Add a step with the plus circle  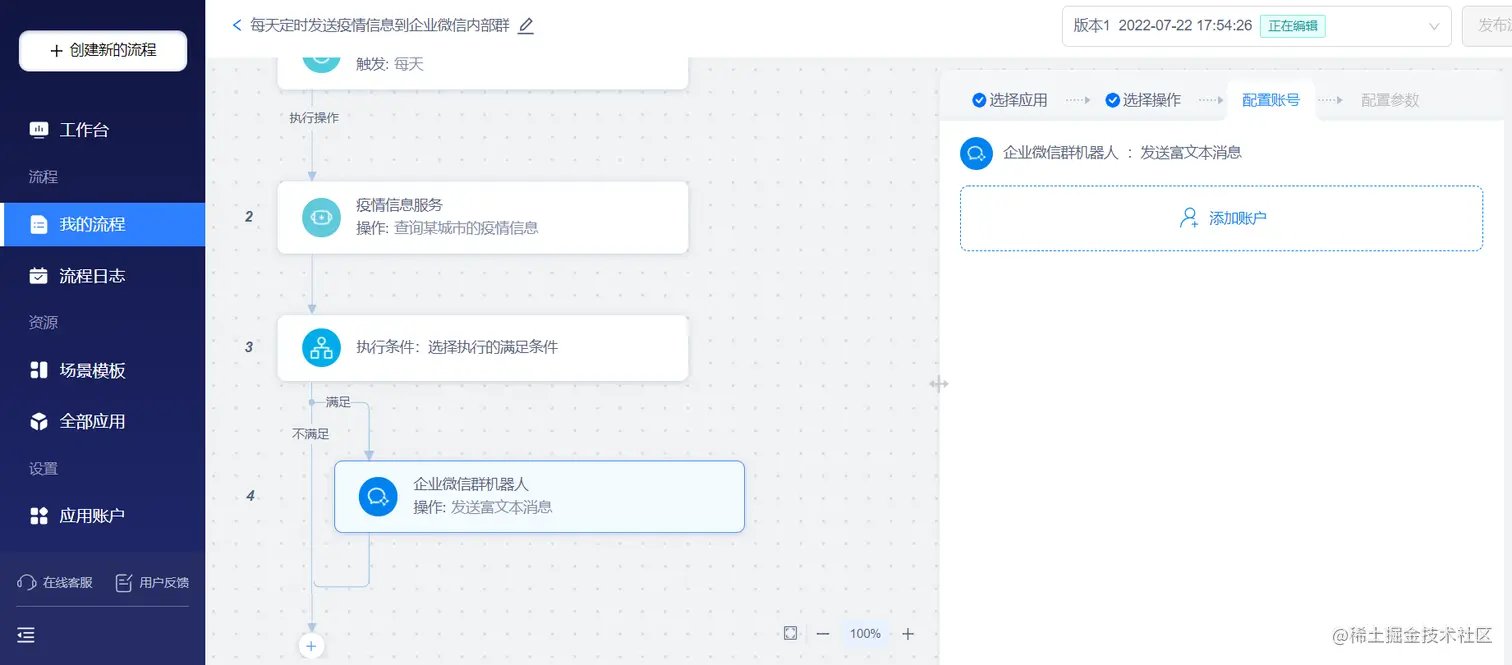click(x=311, y=646)
